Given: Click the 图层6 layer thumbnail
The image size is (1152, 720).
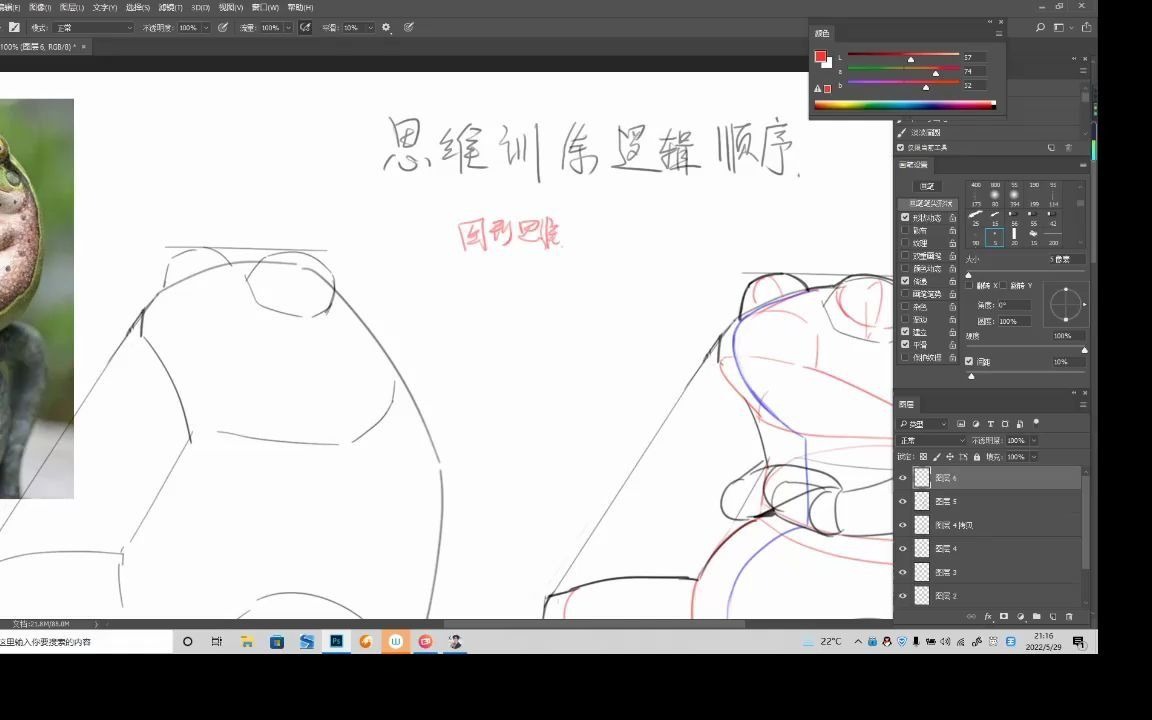Looking at the screenshot, I should tap(922, 477).
